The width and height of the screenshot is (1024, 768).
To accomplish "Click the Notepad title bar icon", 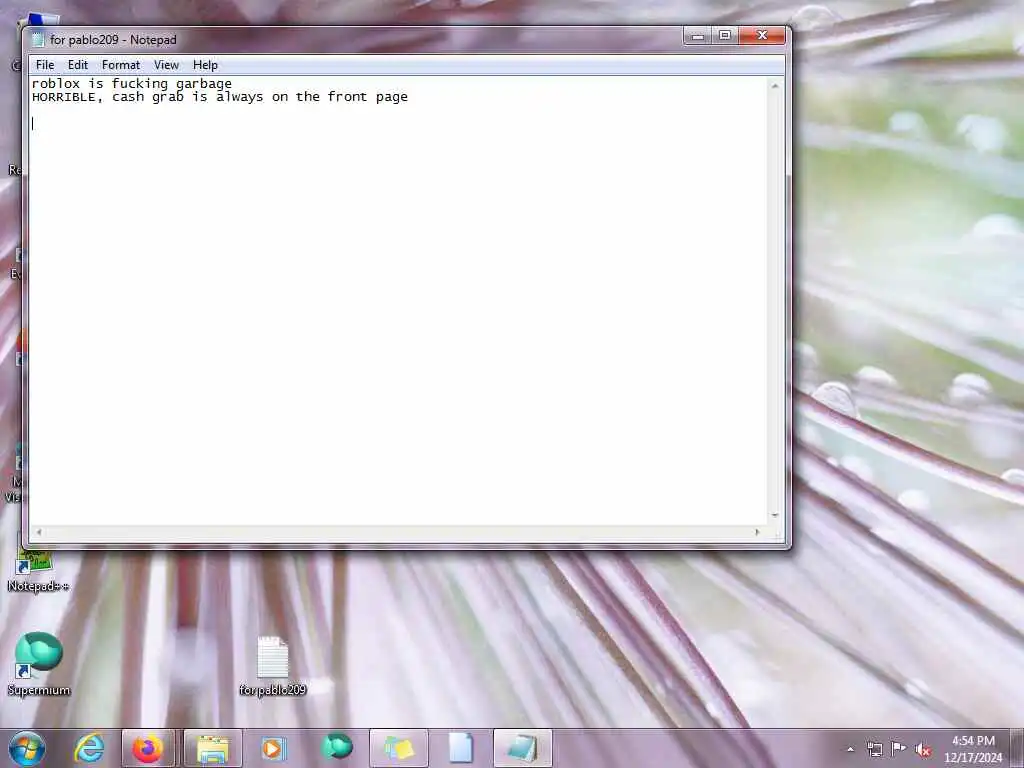I will [x=38, y=40].
